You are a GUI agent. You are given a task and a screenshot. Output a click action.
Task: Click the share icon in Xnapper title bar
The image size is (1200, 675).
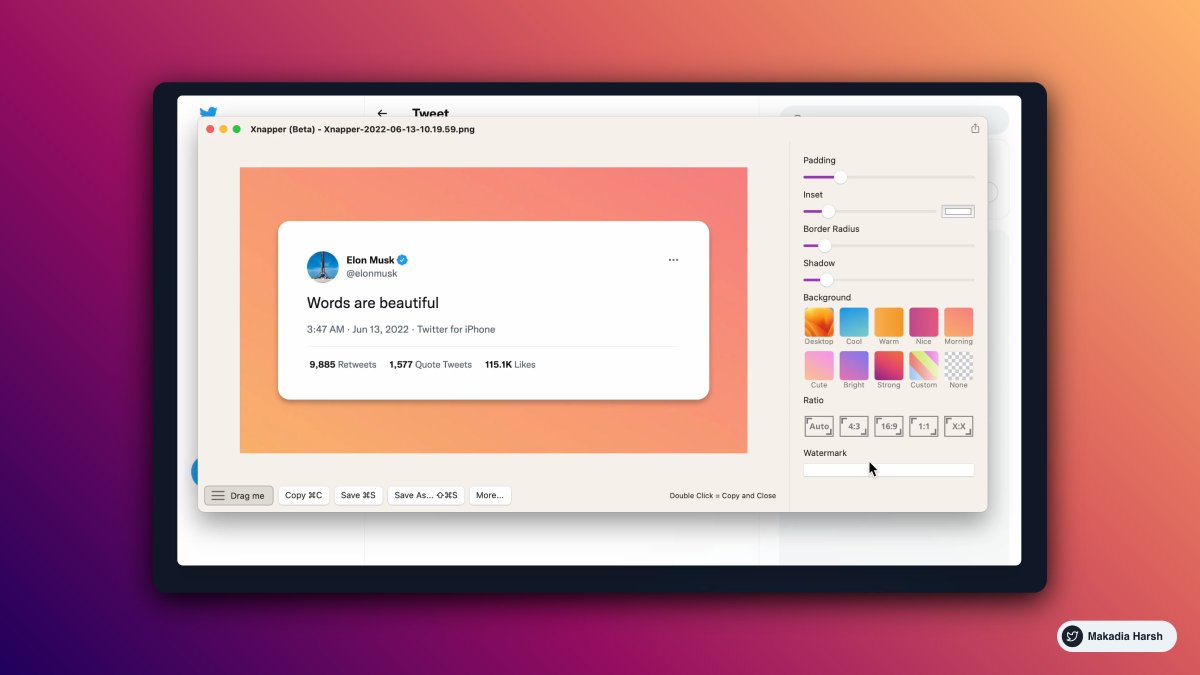pos(975,128)
